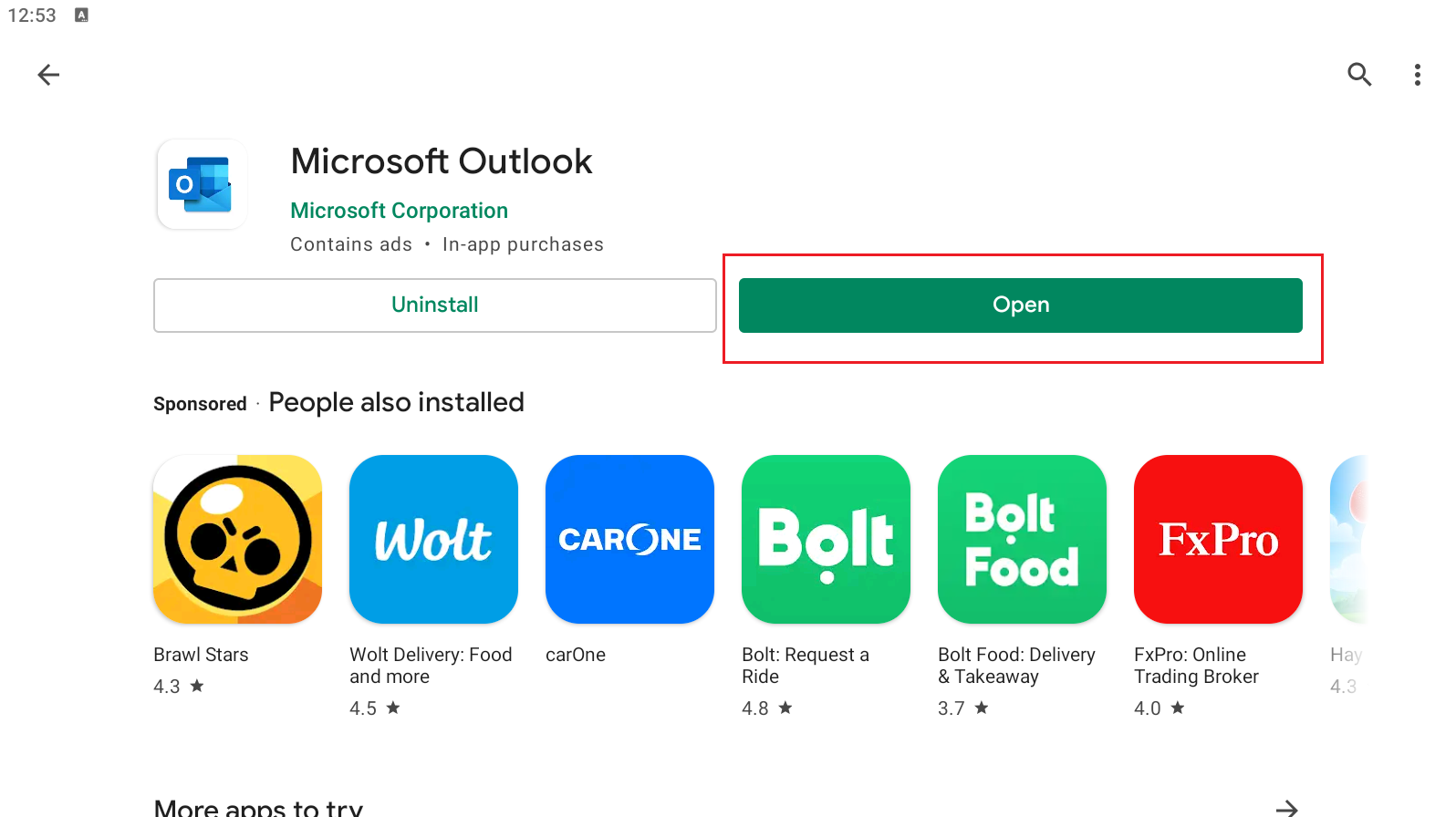Select the Wolt 4.5 rating star

(393, 708)
